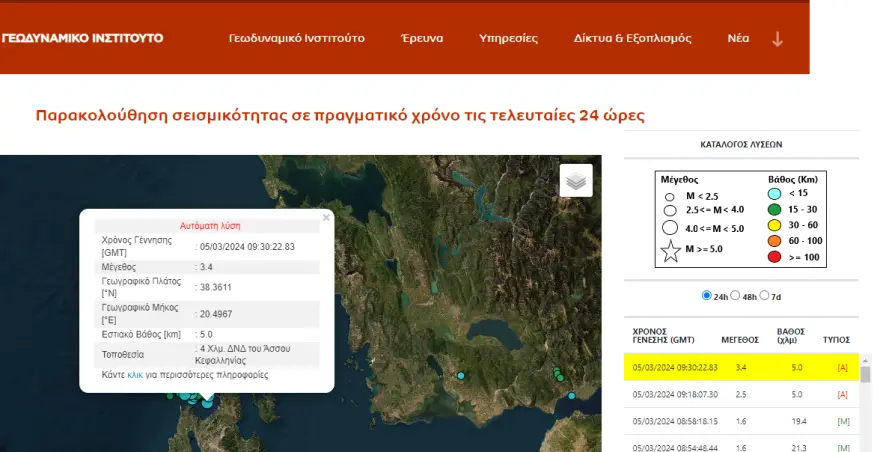
Task: Click the down arrow in navigation bar
Action: 778,39
